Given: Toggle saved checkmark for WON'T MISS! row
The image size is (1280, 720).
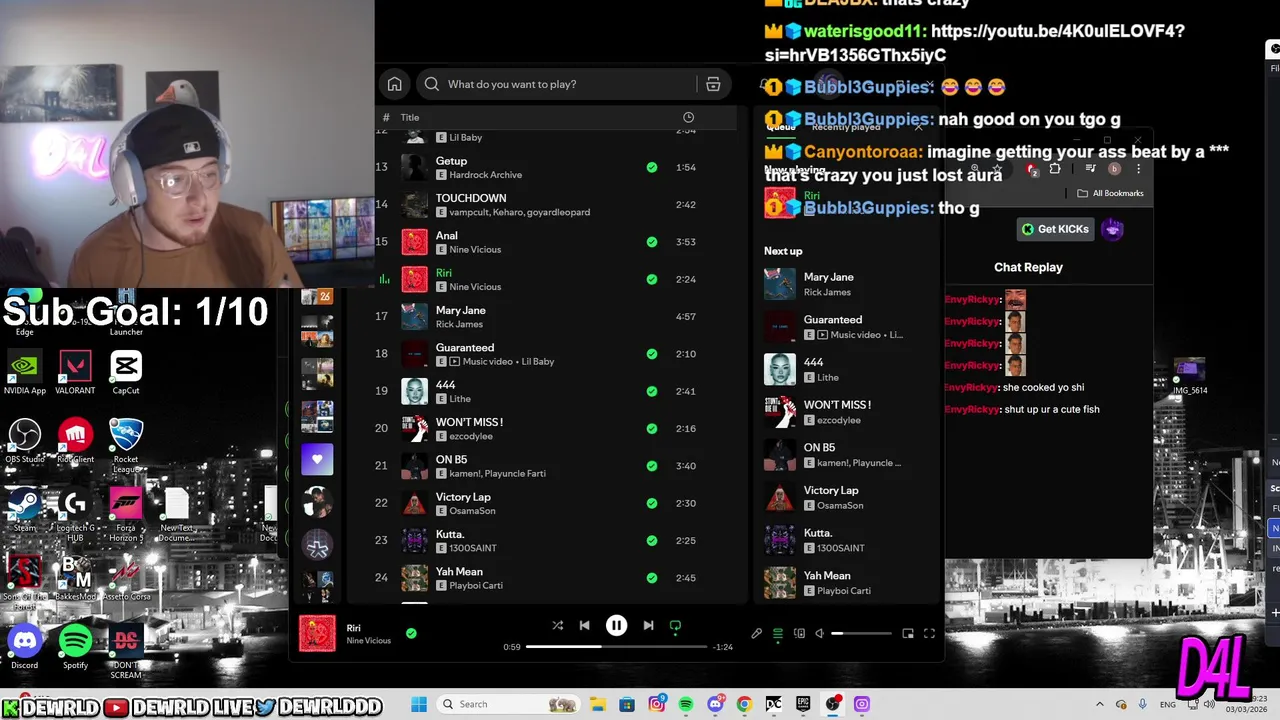Looking at the screenshot, I should tap(652, 429).
